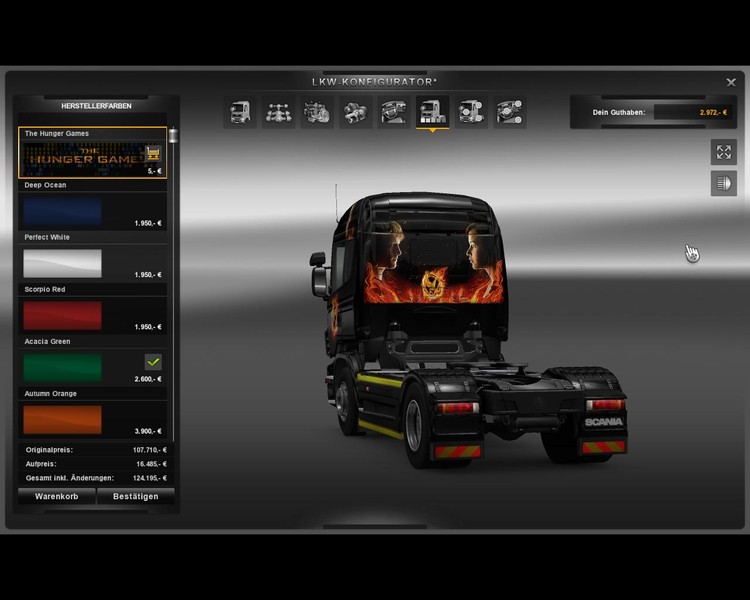Click the 'Scorpio Red' label

click(x=45, y=289)
